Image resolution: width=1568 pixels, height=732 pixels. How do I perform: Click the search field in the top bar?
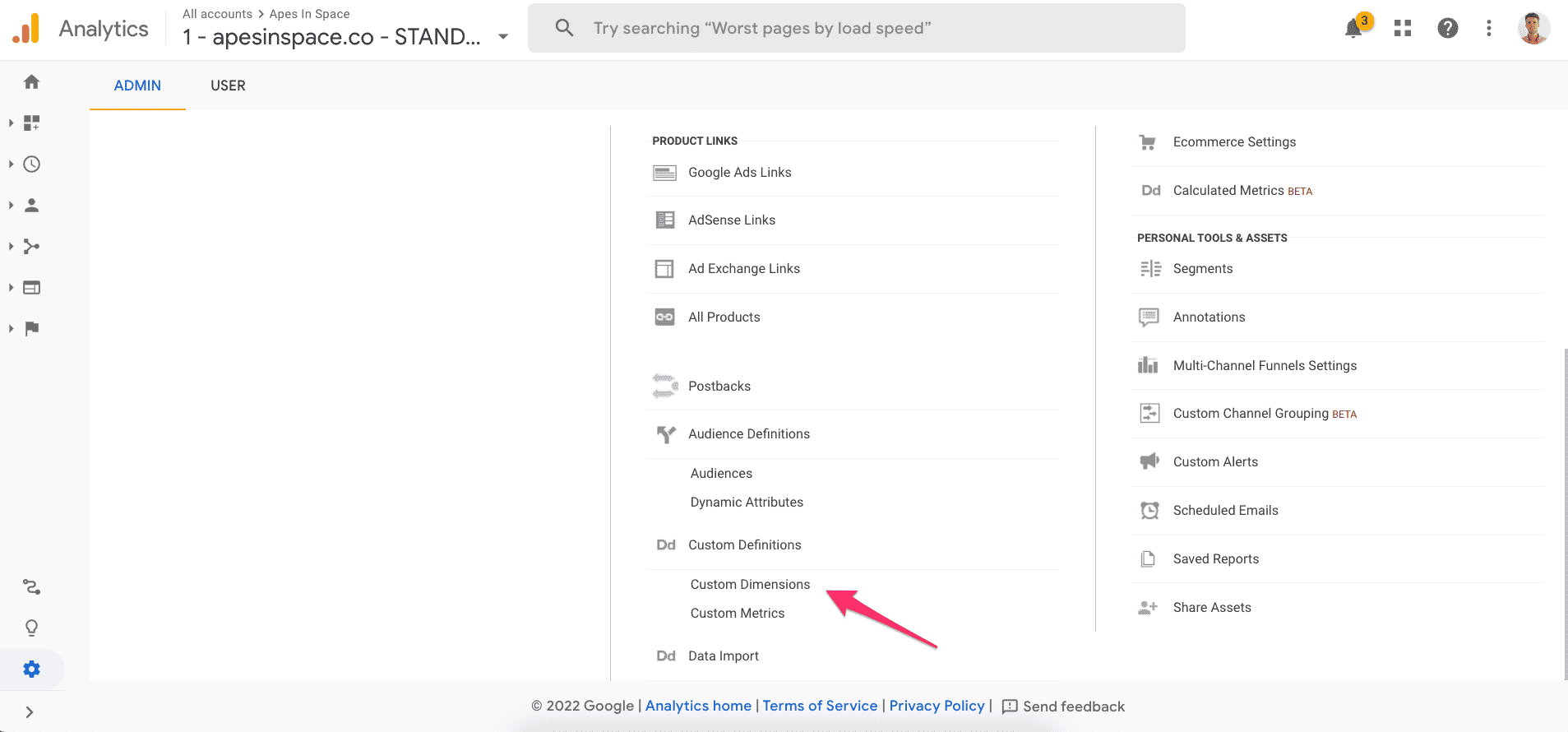856,28
